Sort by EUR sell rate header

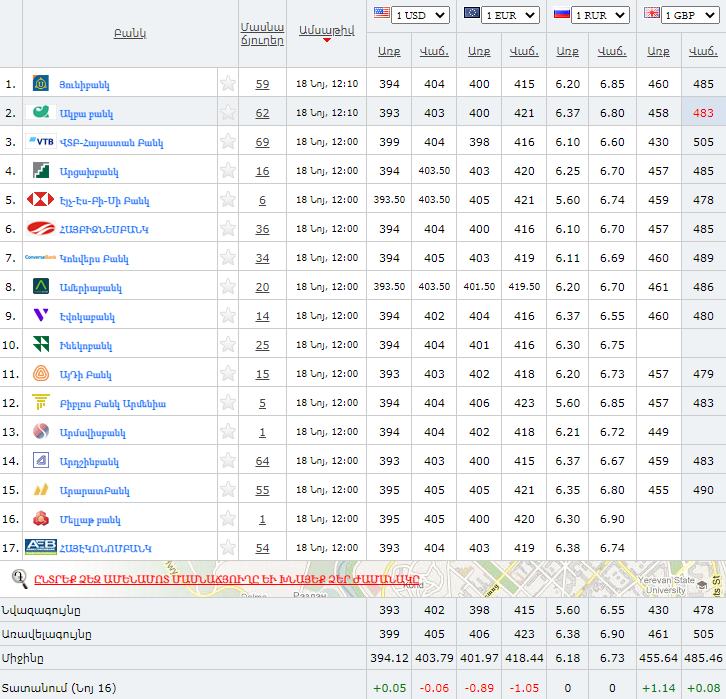524,51
